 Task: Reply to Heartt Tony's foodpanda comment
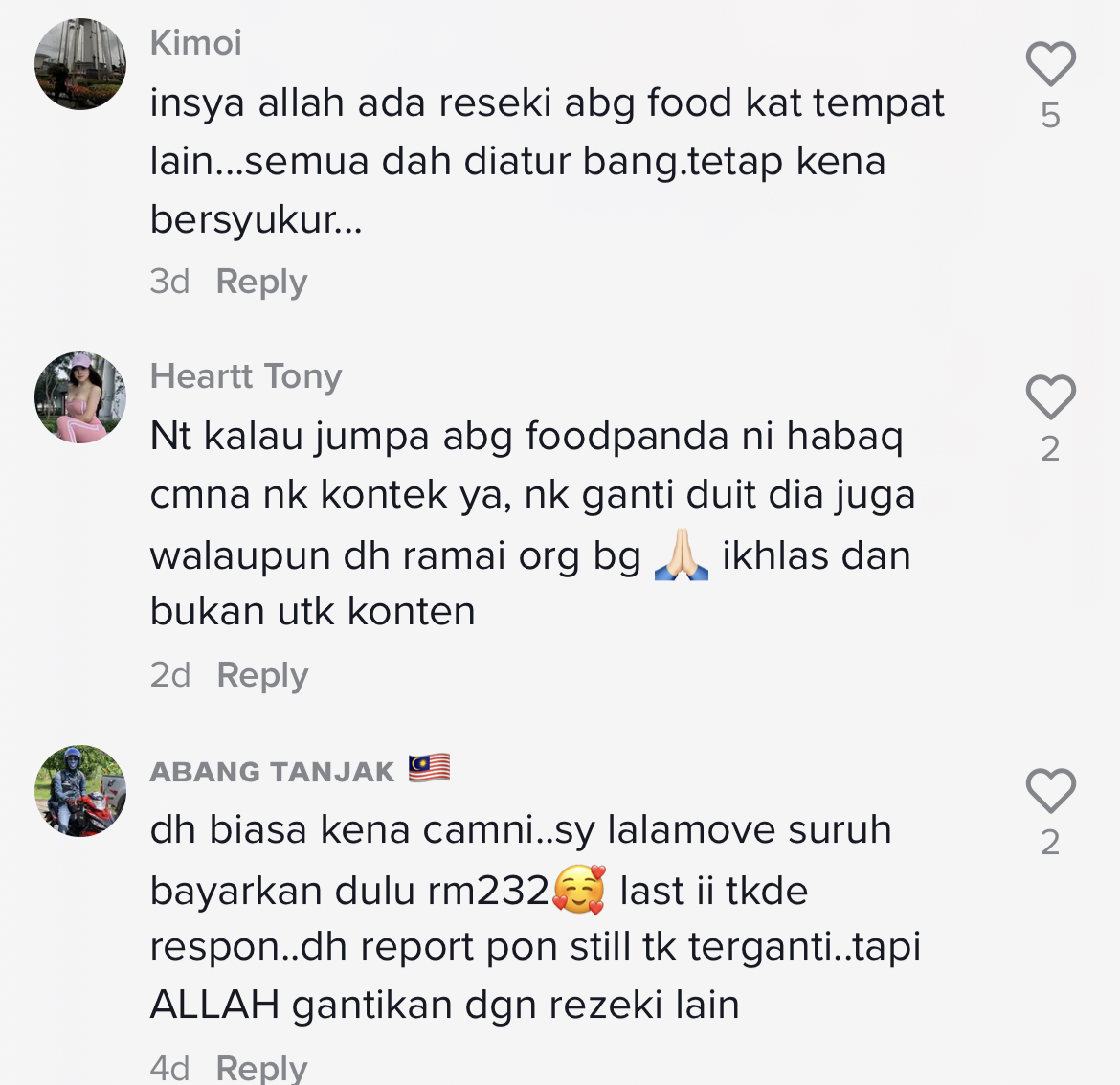click(x=262, y=675)
